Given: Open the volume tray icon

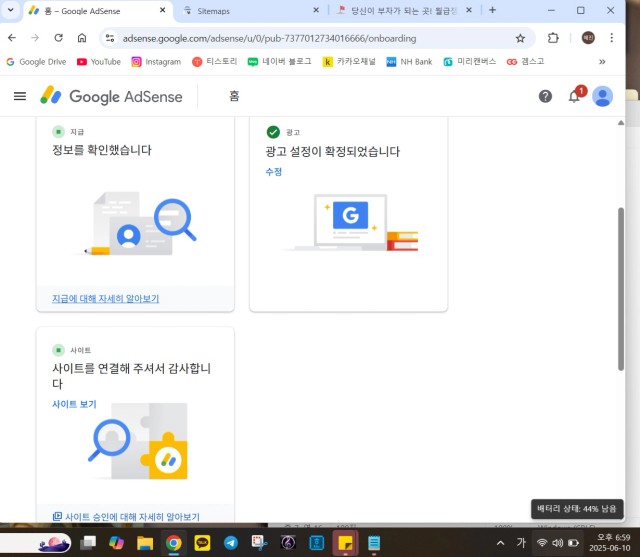Looking at the screenshot, I should (557, 543).
